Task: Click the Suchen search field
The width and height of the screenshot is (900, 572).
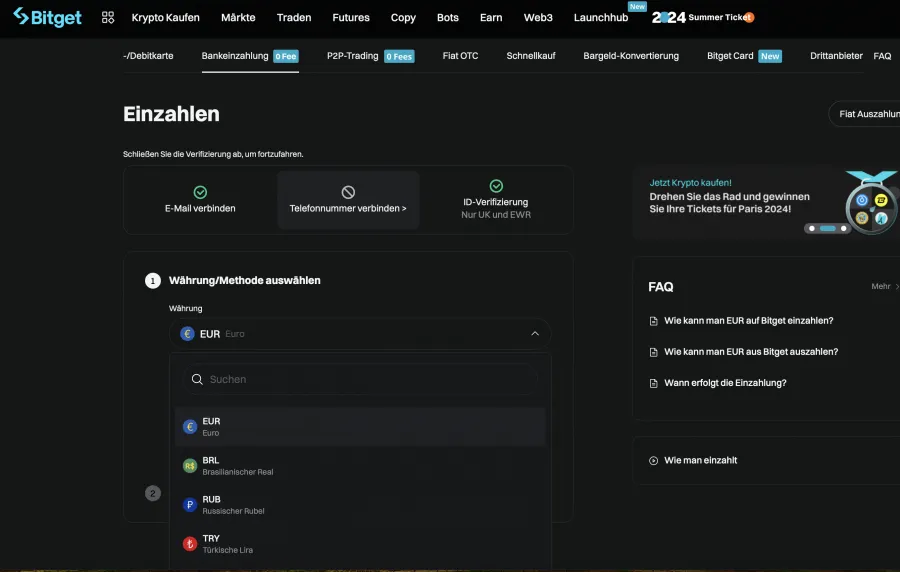Action: [x=360, y=379]
